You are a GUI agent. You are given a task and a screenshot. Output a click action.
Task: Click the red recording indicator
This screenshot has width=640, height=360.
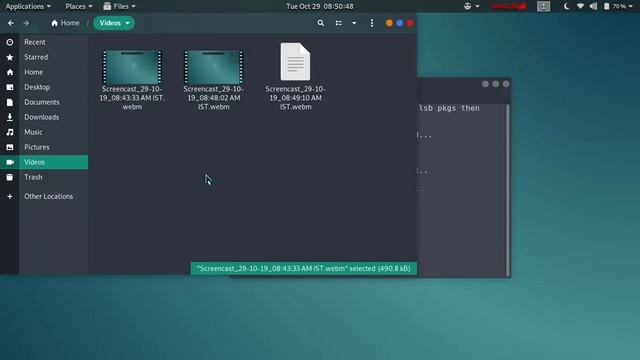[509, 6]
